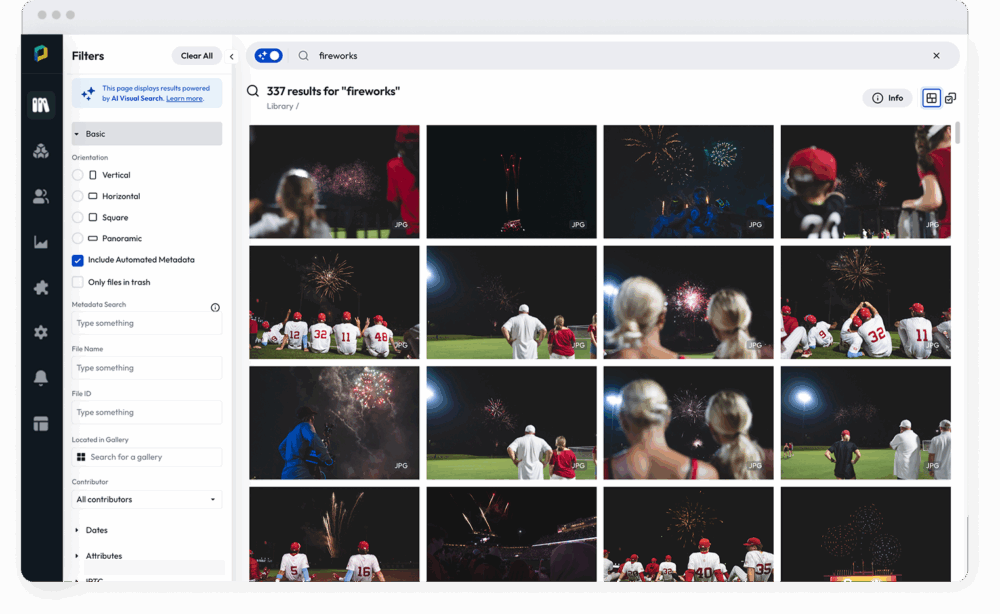Open the analytics chart icon in sidebar
Image resolution: width=1000 pixels, height=614 pixels.
pyautogui.click(x=41, y=242)
